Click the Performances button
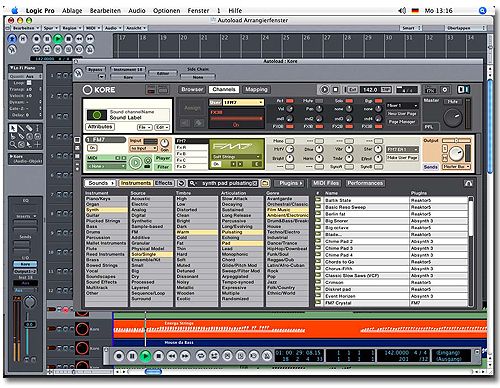Image resolution: width=500 pixels, height=388 pixels. 365,183
